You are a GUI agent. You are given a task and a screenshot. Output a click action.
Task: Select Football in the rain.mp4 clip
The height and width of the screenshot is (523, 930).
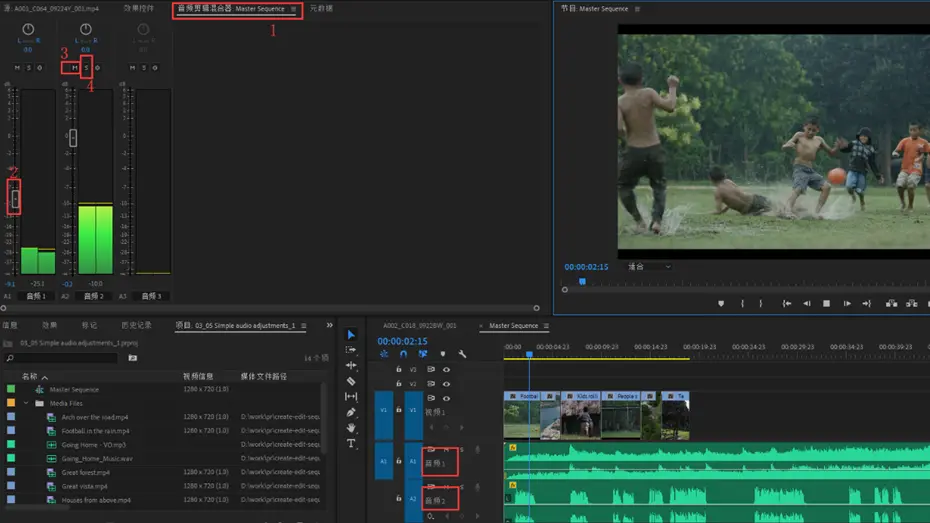[x=95, y=431]
